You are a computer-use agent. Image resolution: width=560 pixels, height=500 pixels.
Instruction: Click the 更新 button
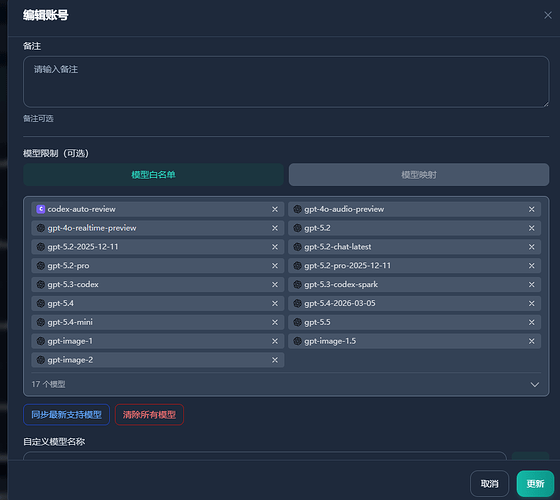[x=535, y=484]
